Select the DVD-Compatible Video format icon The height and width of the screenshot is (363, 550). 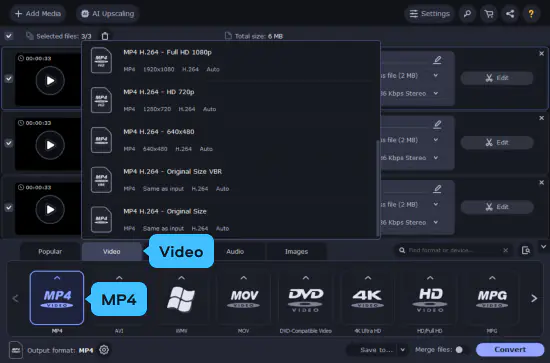tap(306, 298)
